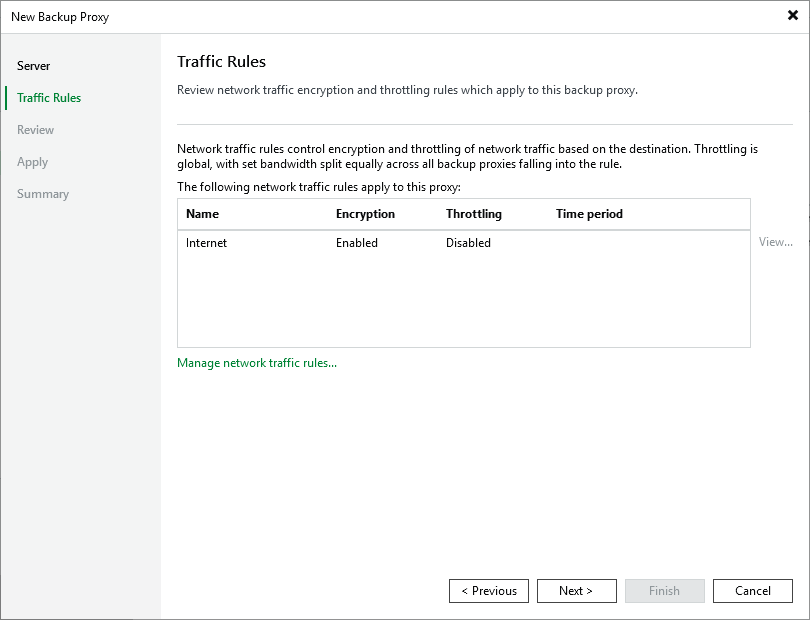Close the New Backup Proxy dialog

[x=792, y=16]
